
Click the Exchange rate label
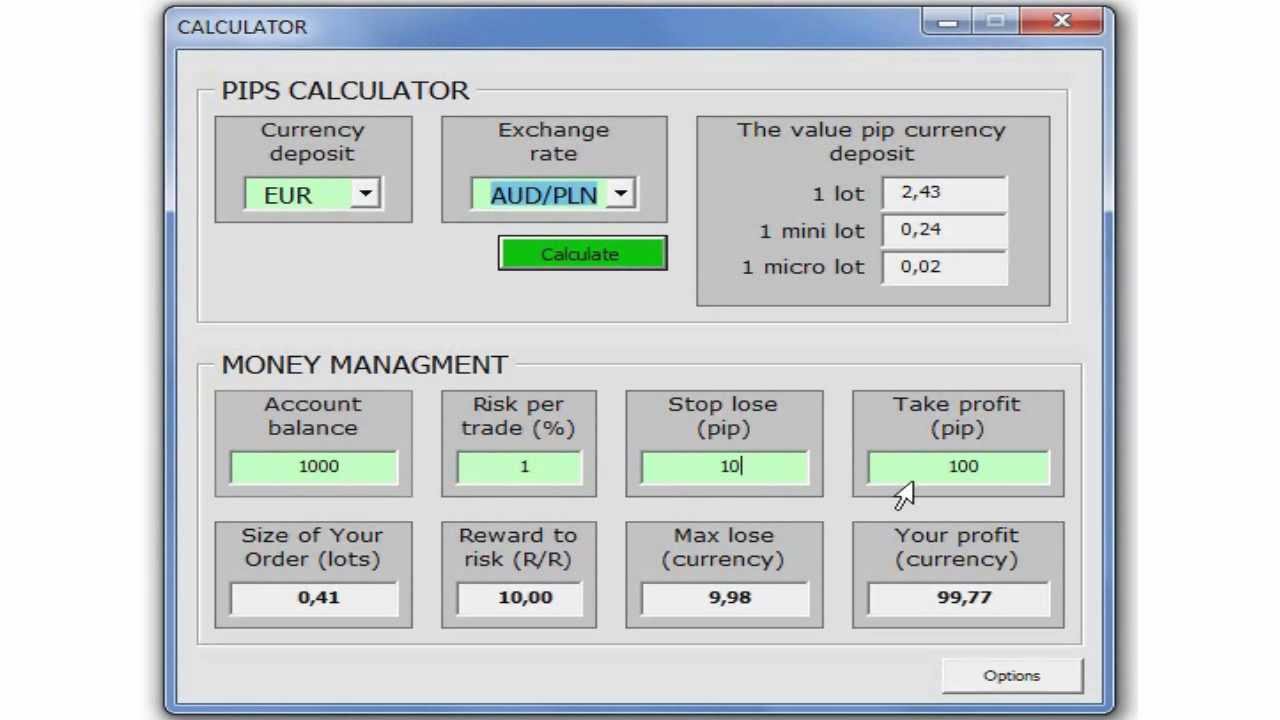tap(553, 142)
